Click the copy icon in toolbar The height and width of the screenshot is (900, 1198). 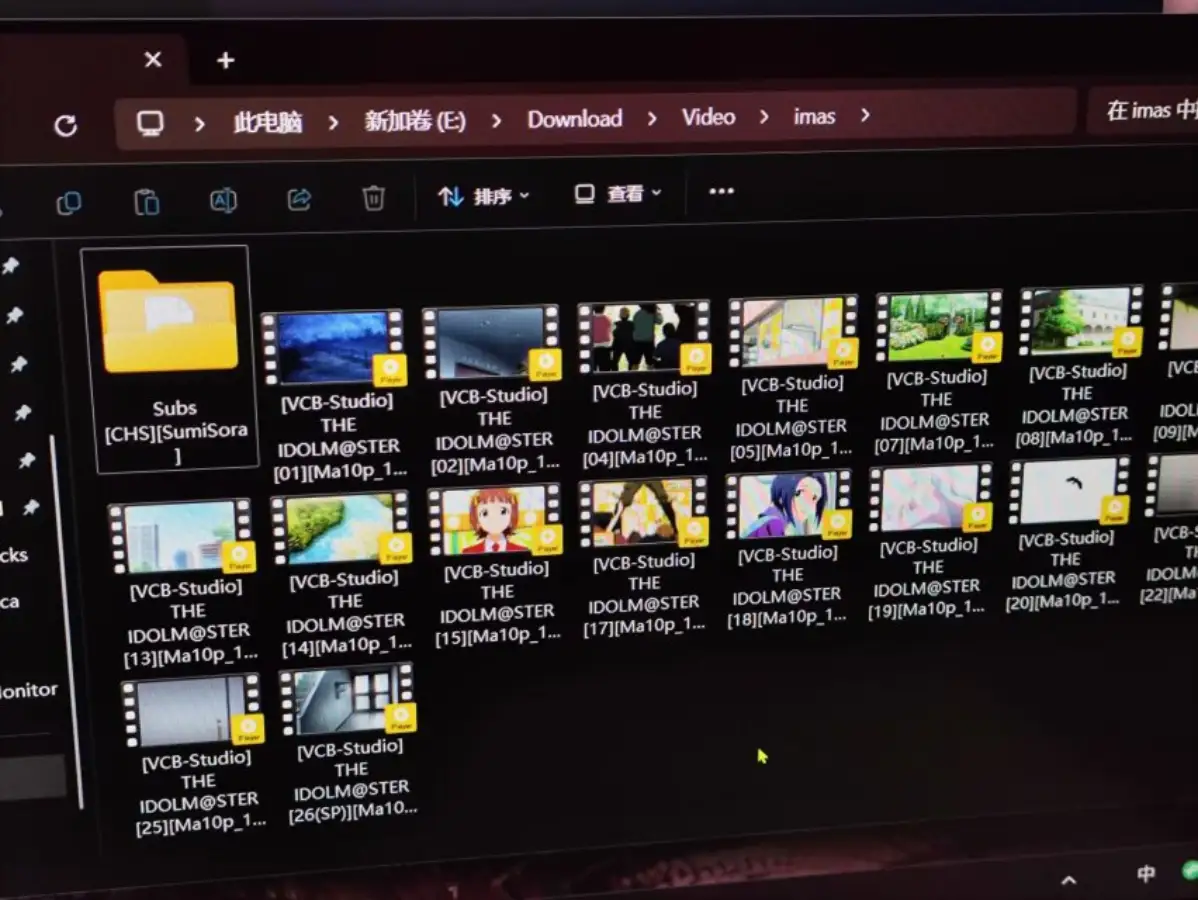click(69, 203)
